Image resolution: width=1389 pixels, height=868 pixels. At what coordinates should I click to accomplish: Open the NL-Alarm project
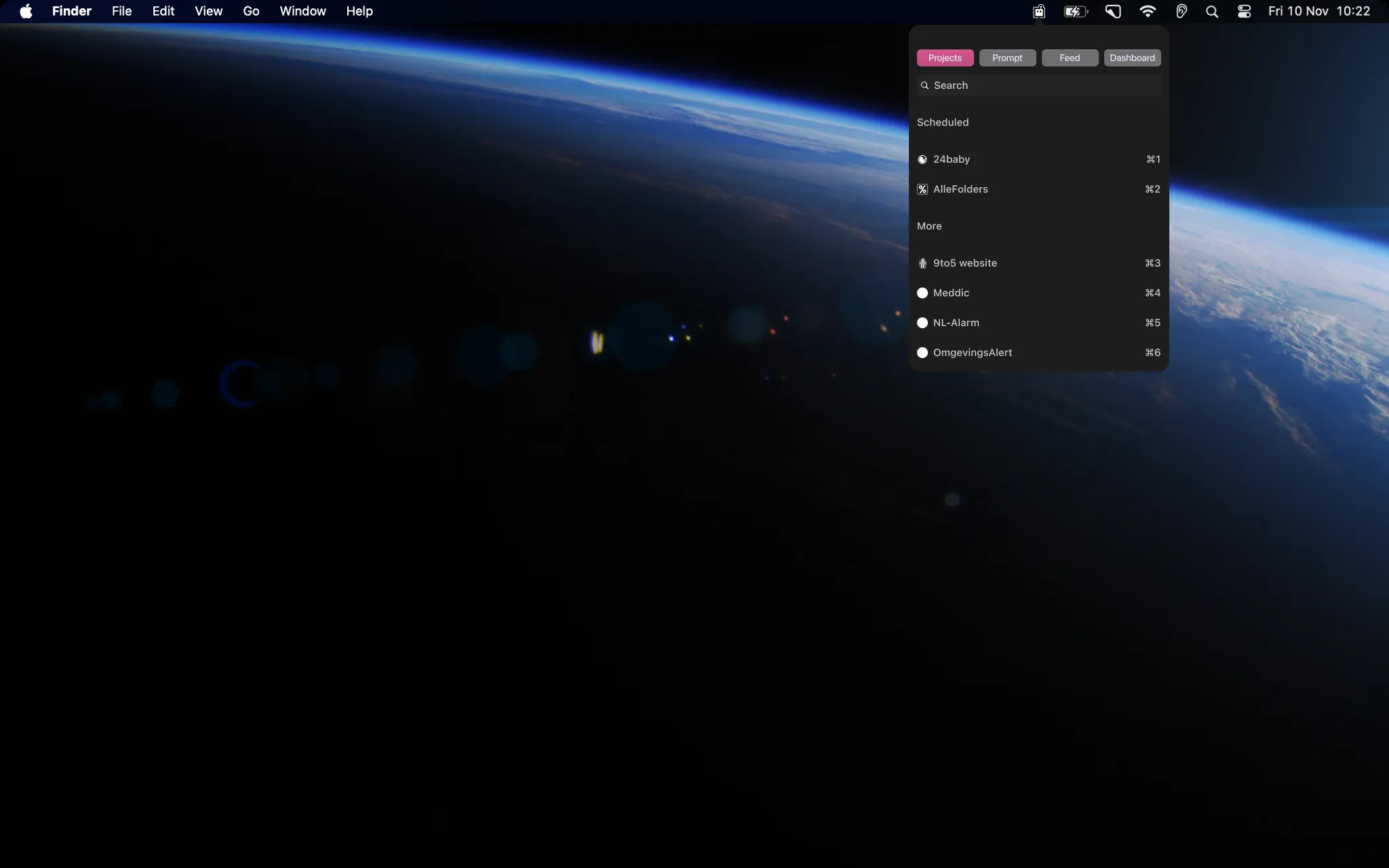(x=1038, y=323)
